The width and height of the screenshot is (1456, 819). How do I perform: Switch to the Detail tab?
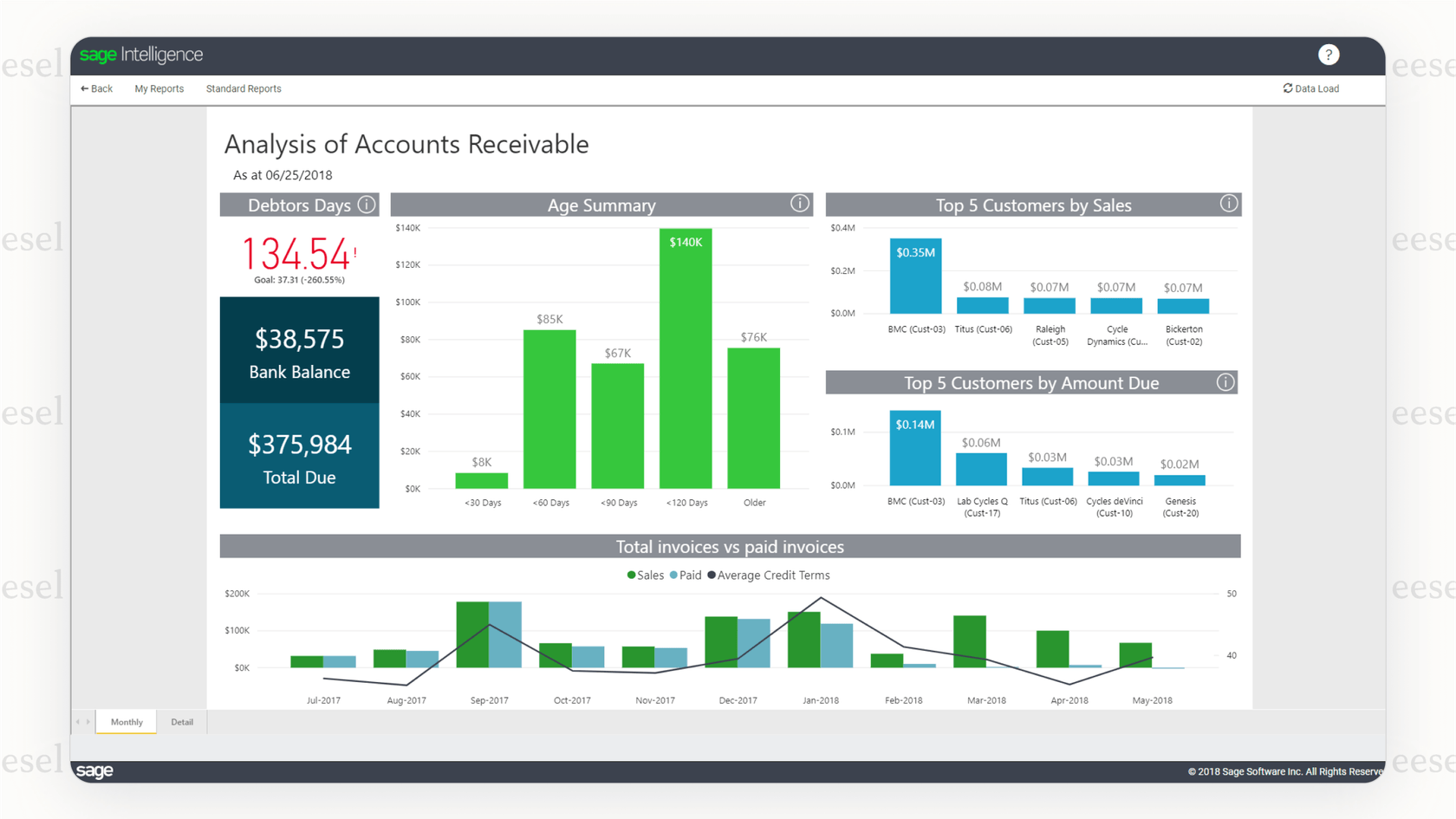click(182, 722)
